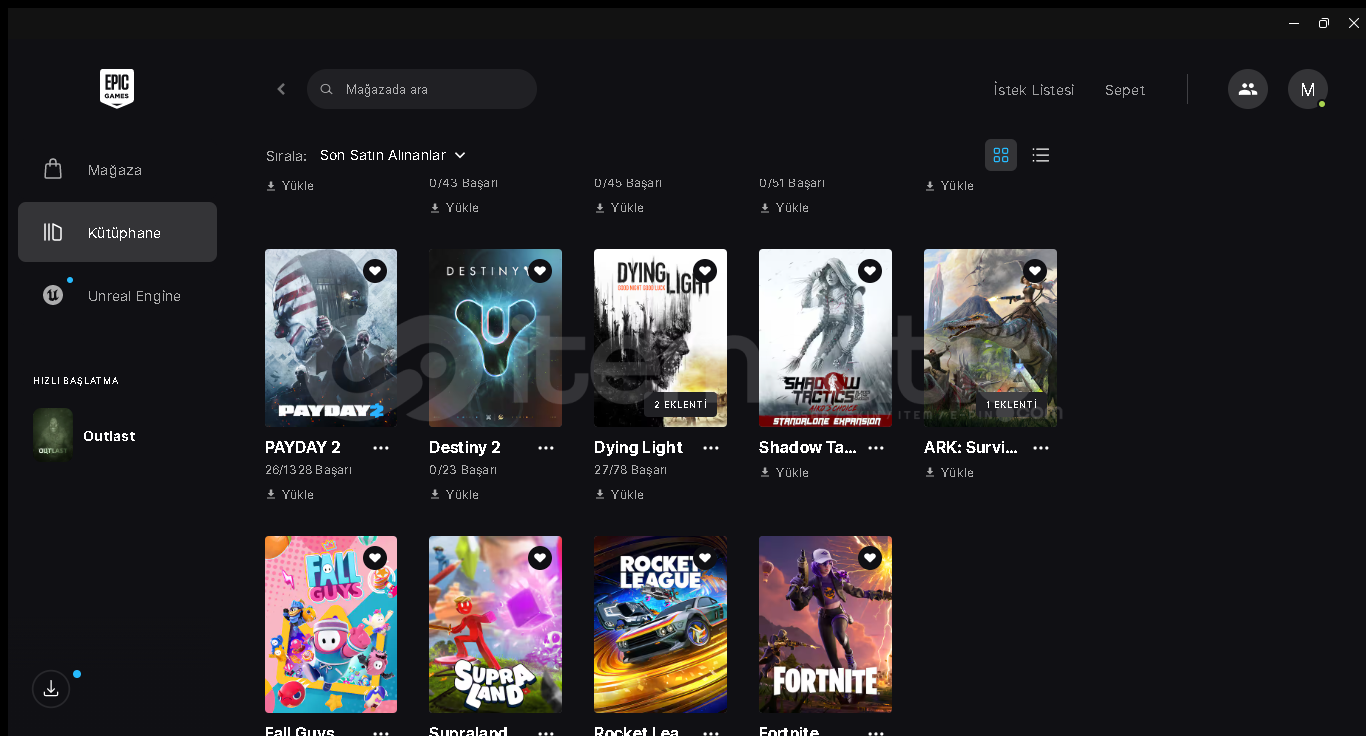Screen dimensions: 1366x736
Task: Toggle favorite heart on Destiny 2
Action: point(540,271)
